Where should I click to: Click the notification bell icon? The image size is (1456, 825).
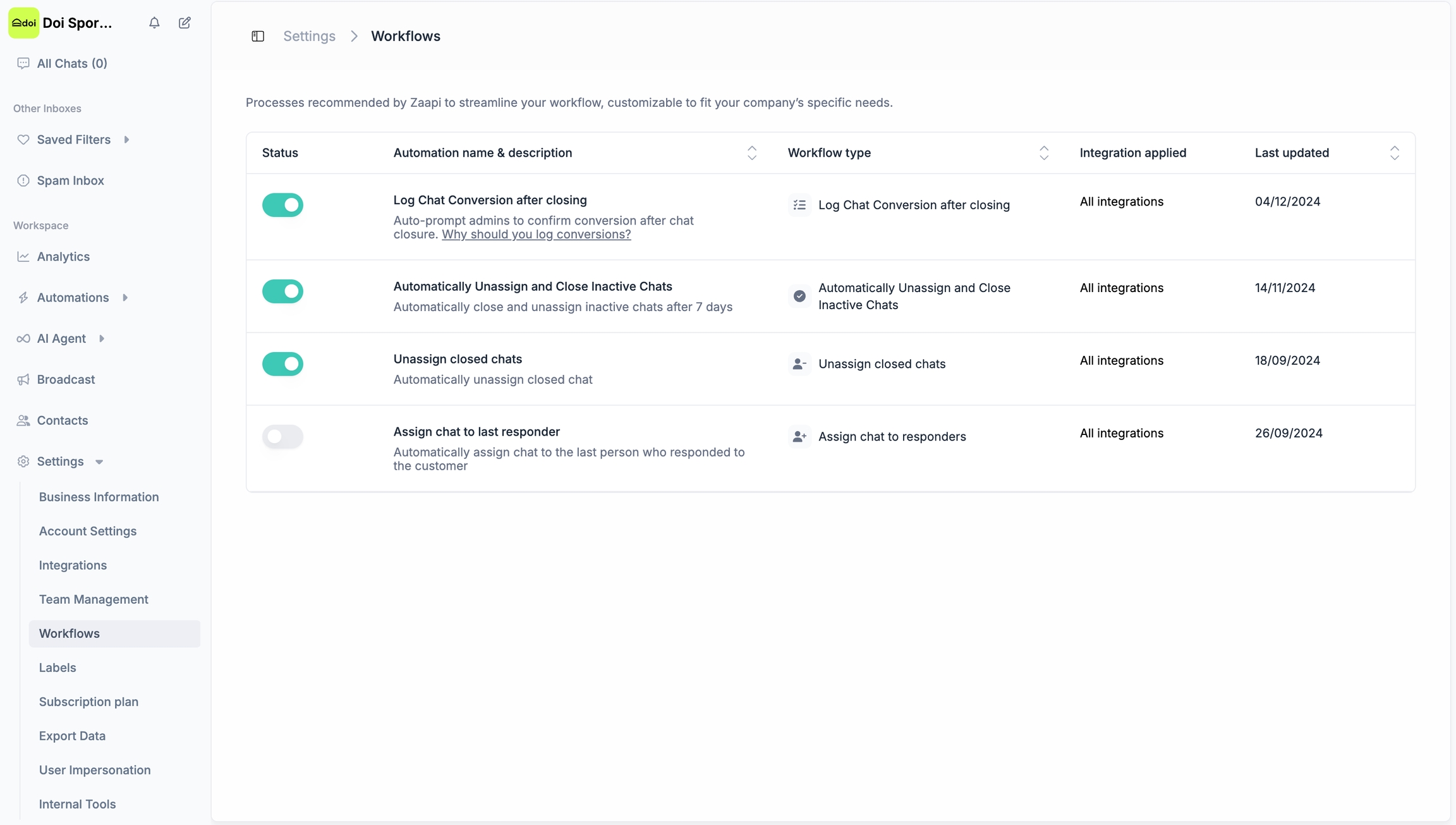[x=154, y=23]
